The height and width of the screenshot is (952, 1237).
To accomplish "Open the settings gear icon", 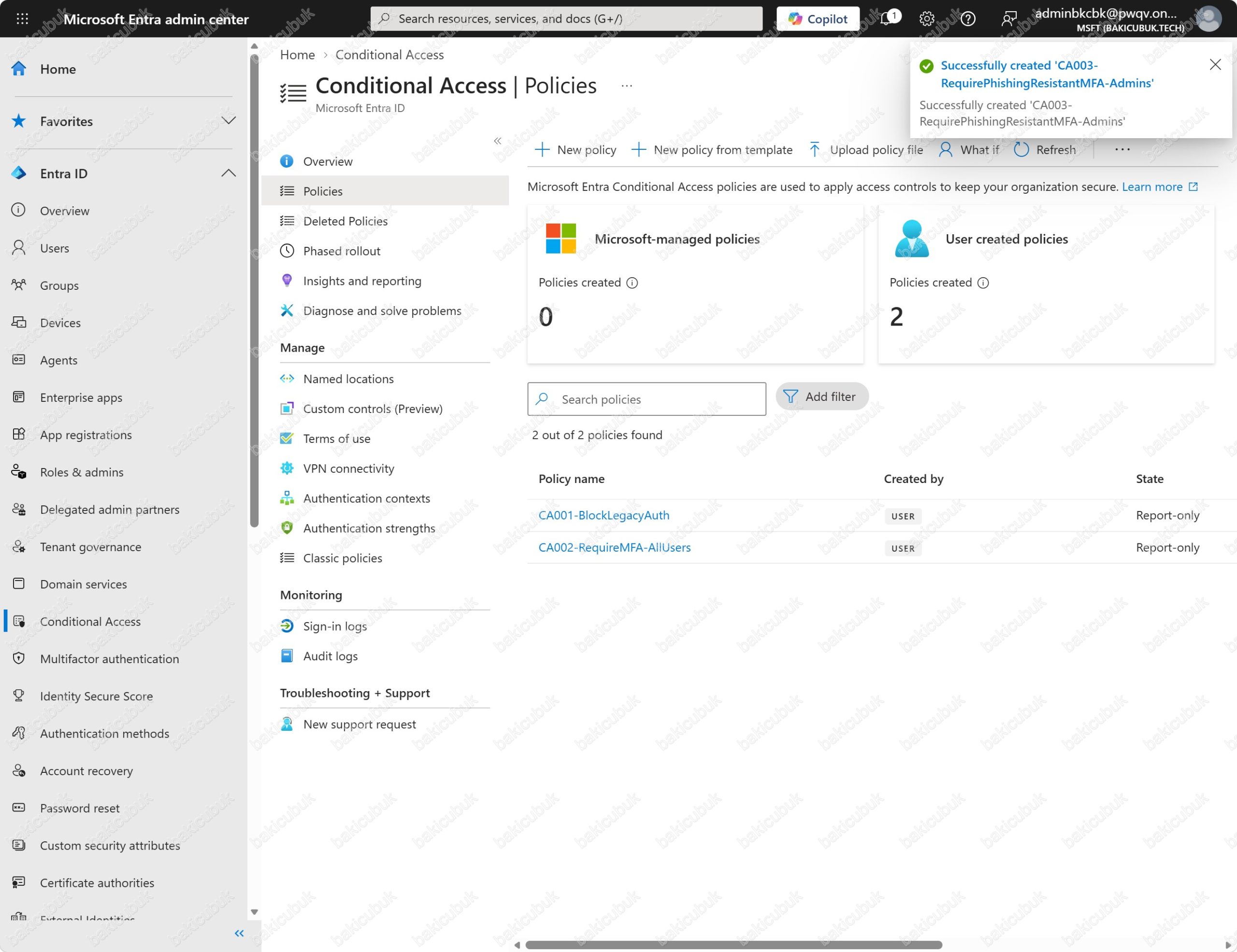I will coord(927,19).
